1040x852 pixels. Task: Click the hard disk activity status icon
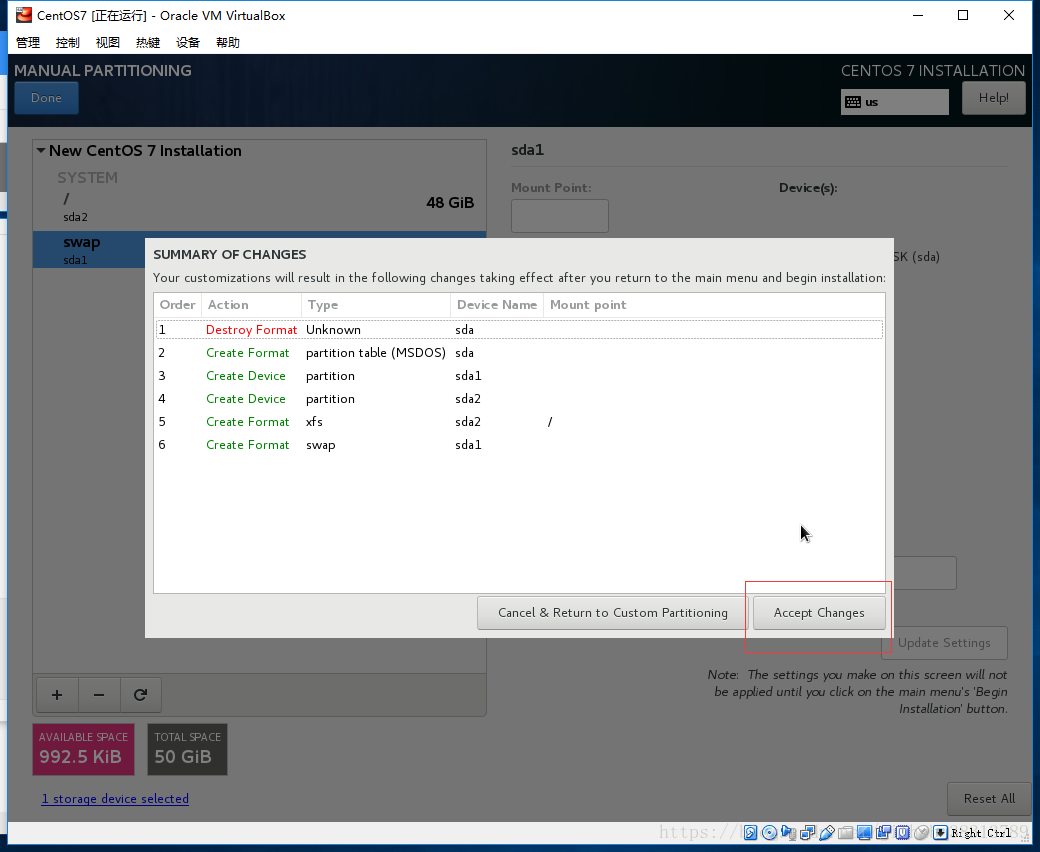(x=750, y=833)
